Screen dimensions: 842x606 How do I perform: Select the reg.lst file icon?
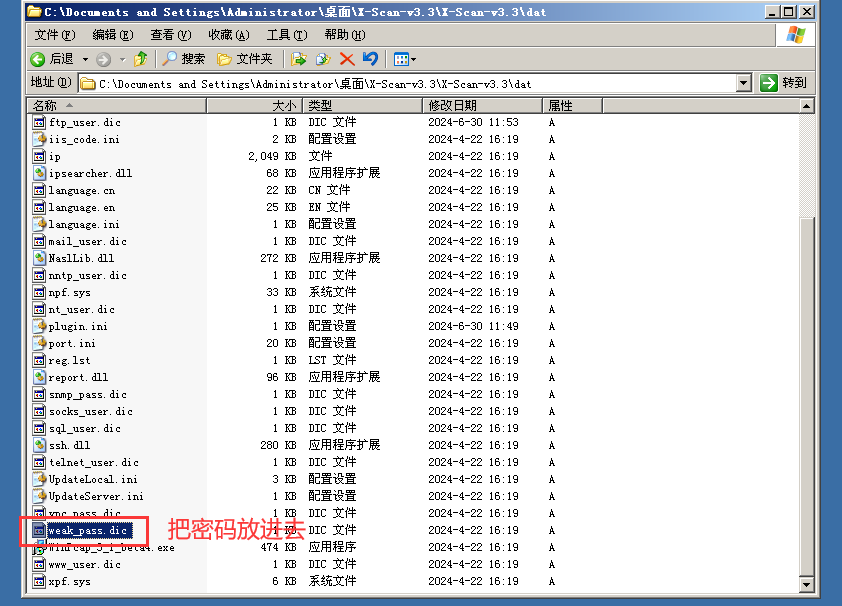click(x=39, y=360)
